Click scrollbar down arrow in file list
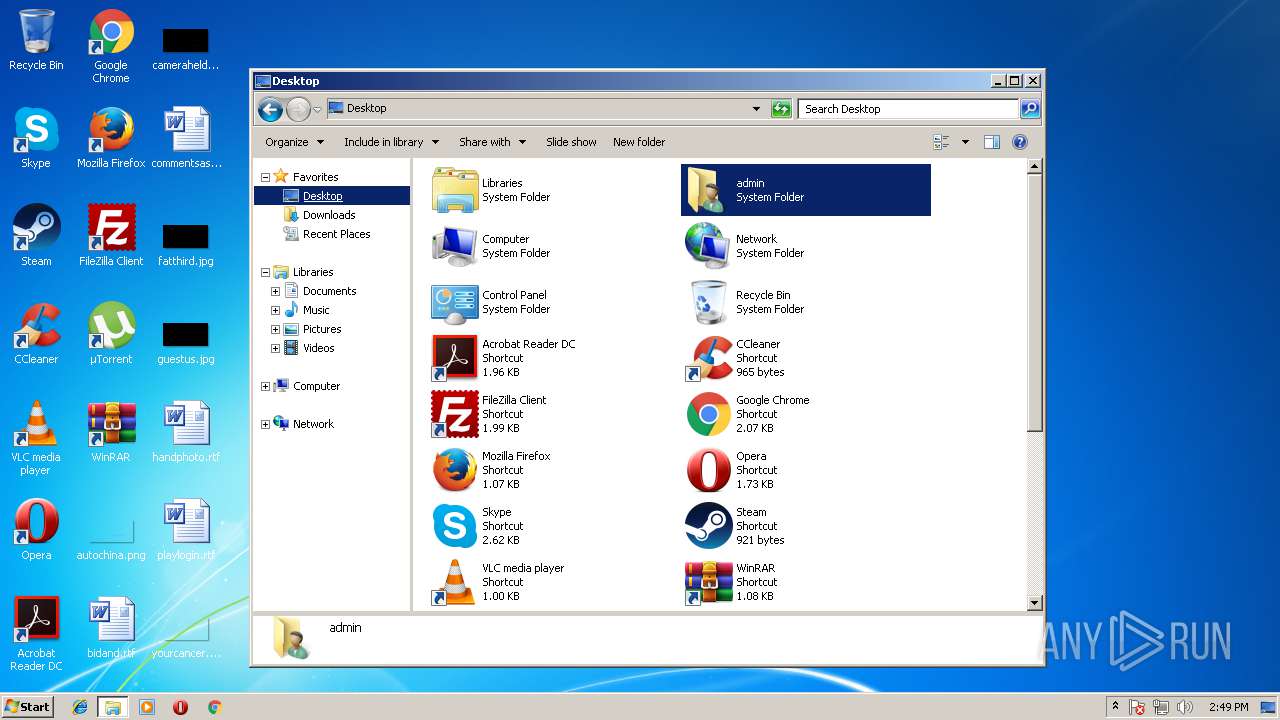1280x720 pixels. (x=1035, y=603)
